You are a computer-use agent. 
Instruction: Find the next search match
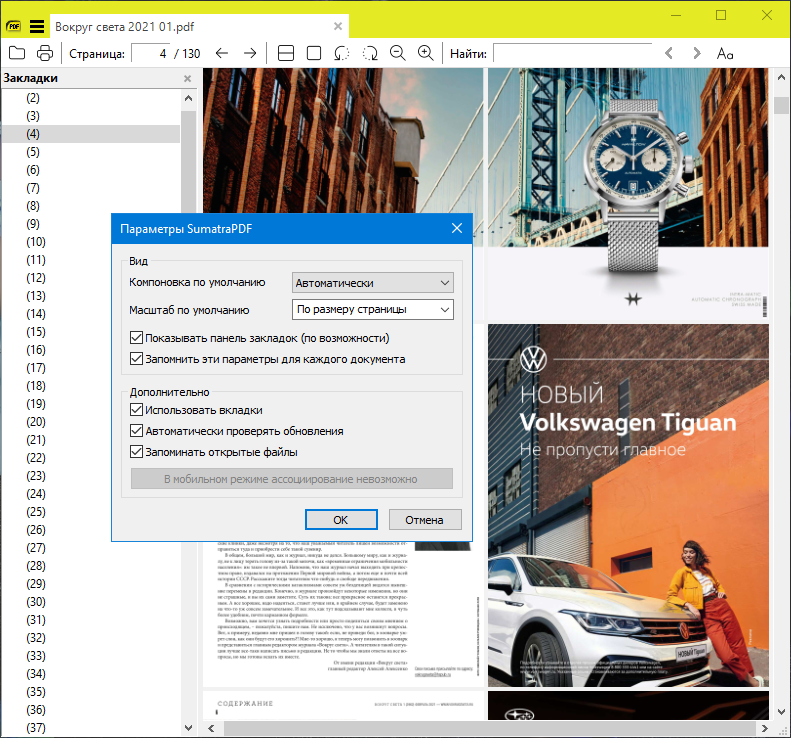pos(697,53)
